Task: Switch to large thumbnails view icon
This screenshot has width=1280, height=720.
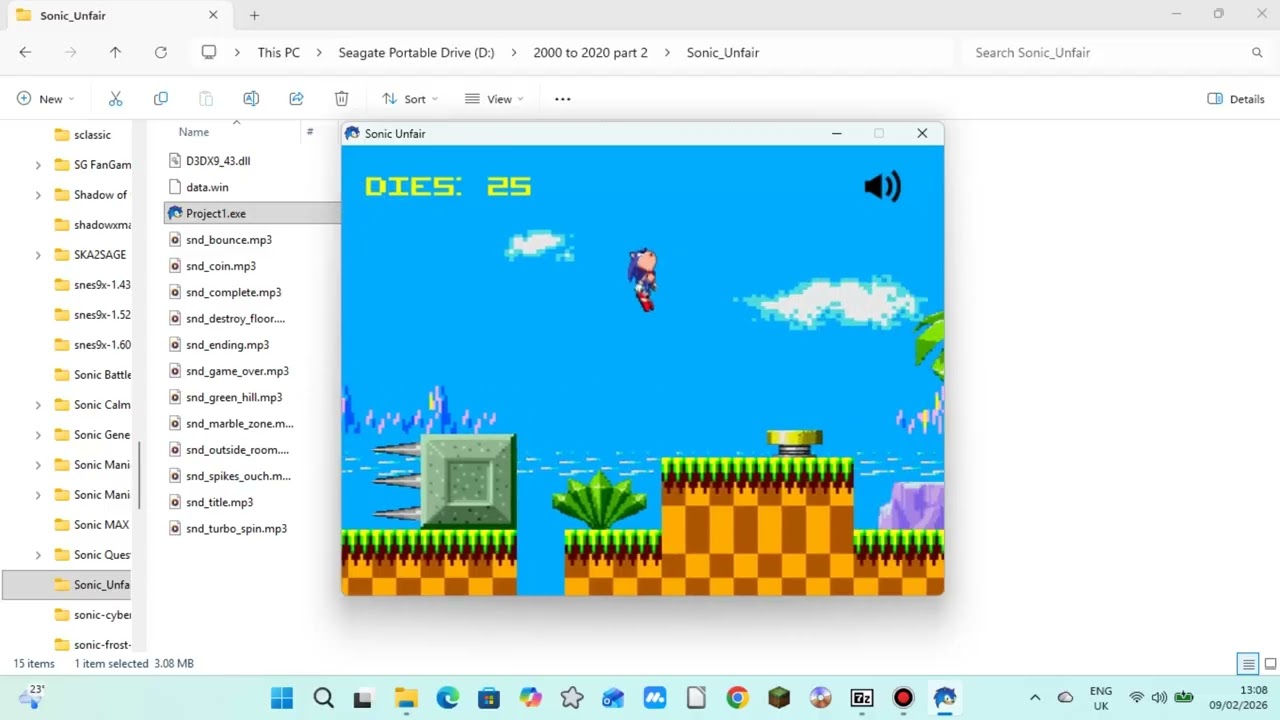Action: tap(1271, 664)
